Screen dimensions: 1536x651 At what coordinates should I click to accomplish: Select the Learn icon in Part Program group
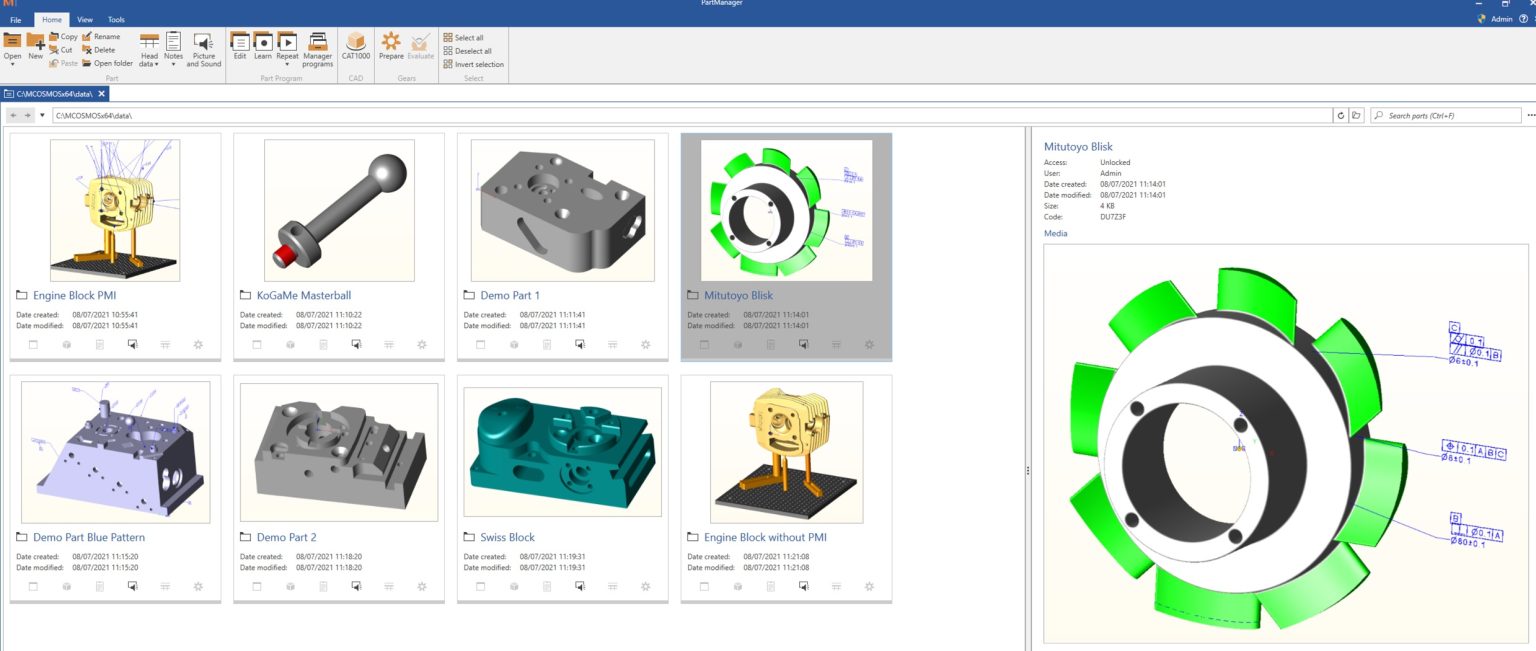click(x=262, y=46)
